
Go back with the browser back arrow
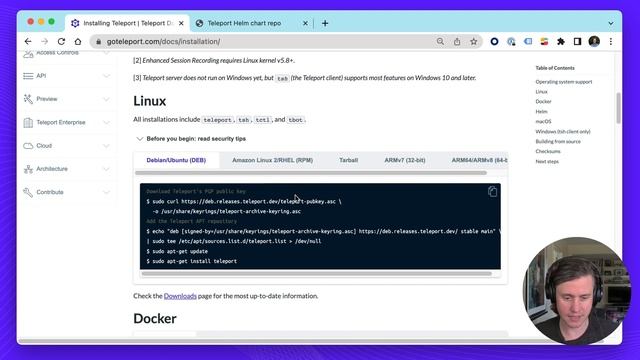28,41
